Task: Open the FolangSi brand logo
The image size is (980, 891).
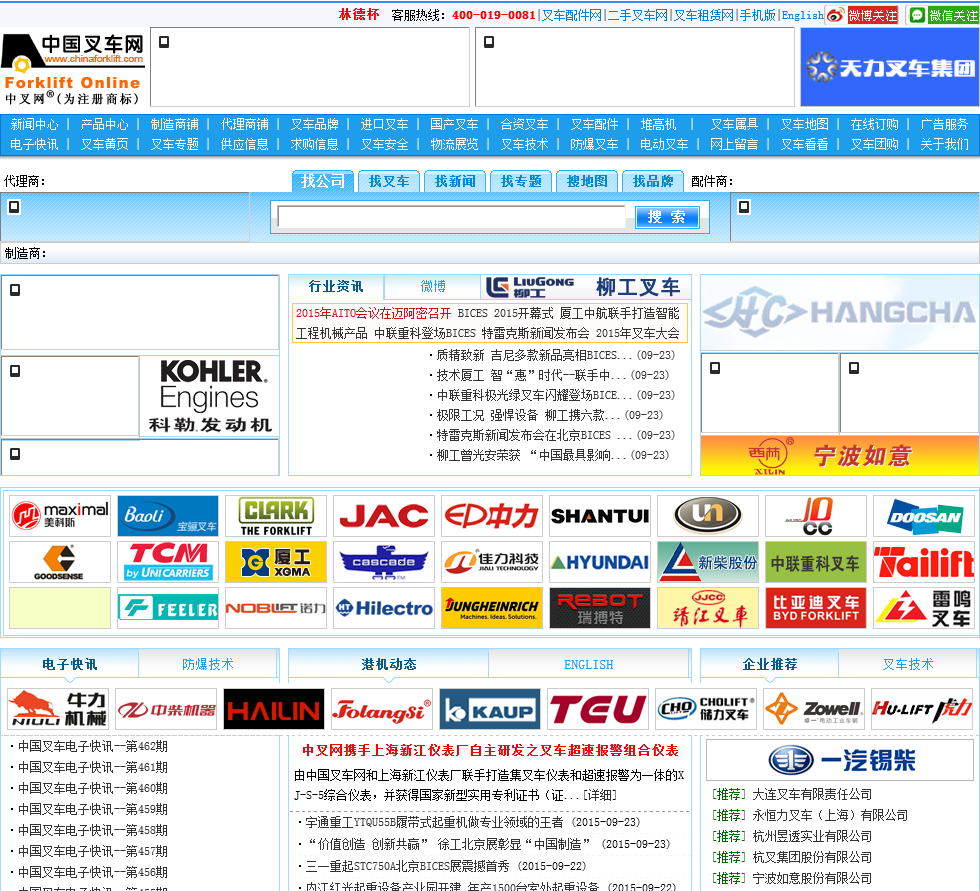Action: pos(382,709)
